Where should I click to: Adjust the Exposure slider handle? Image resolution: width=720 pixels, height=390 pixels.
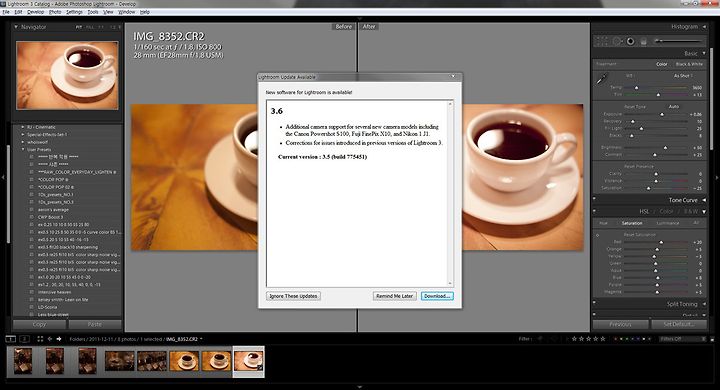tap(662, 114)
